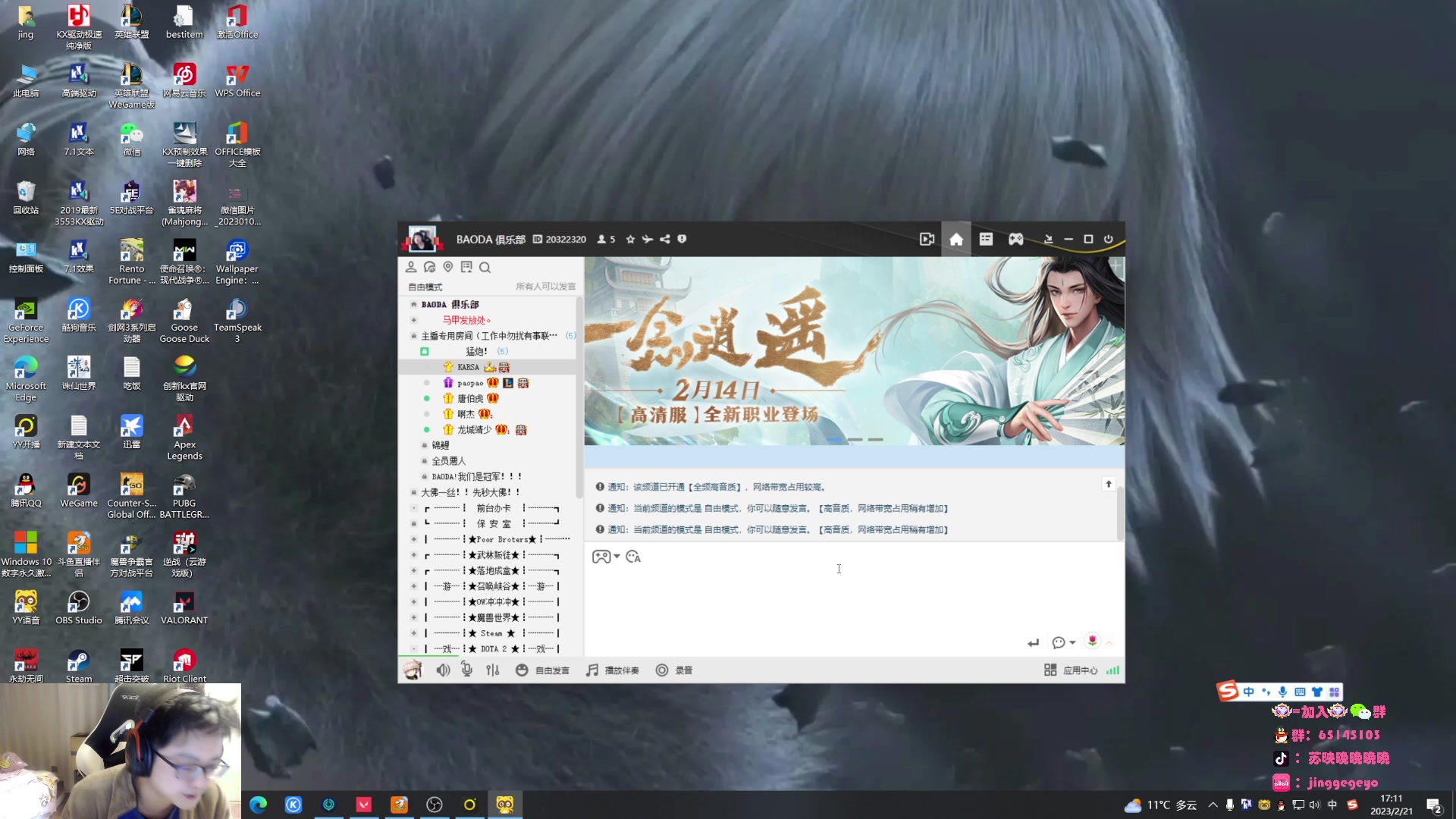Share the channel using the share icon
This screenshot has width=1456, height=819.
tap(664, 239)
